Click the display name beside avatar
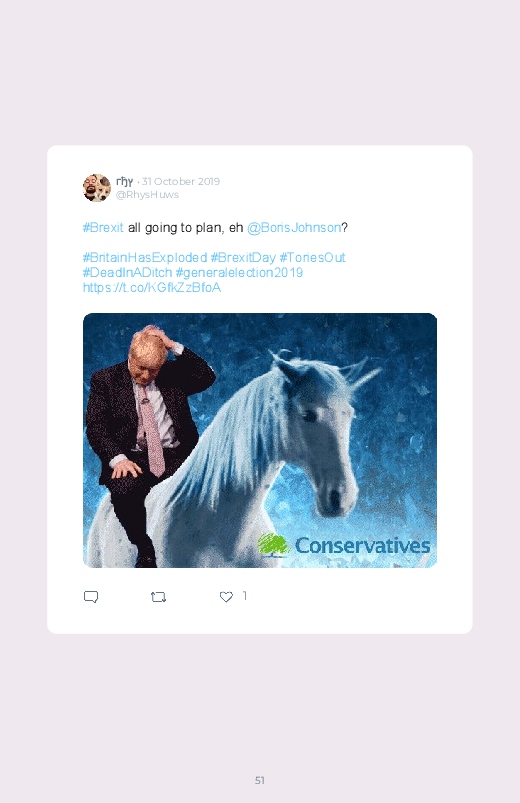This screenshot has height=803, width=520. click(x=124, y=181)
